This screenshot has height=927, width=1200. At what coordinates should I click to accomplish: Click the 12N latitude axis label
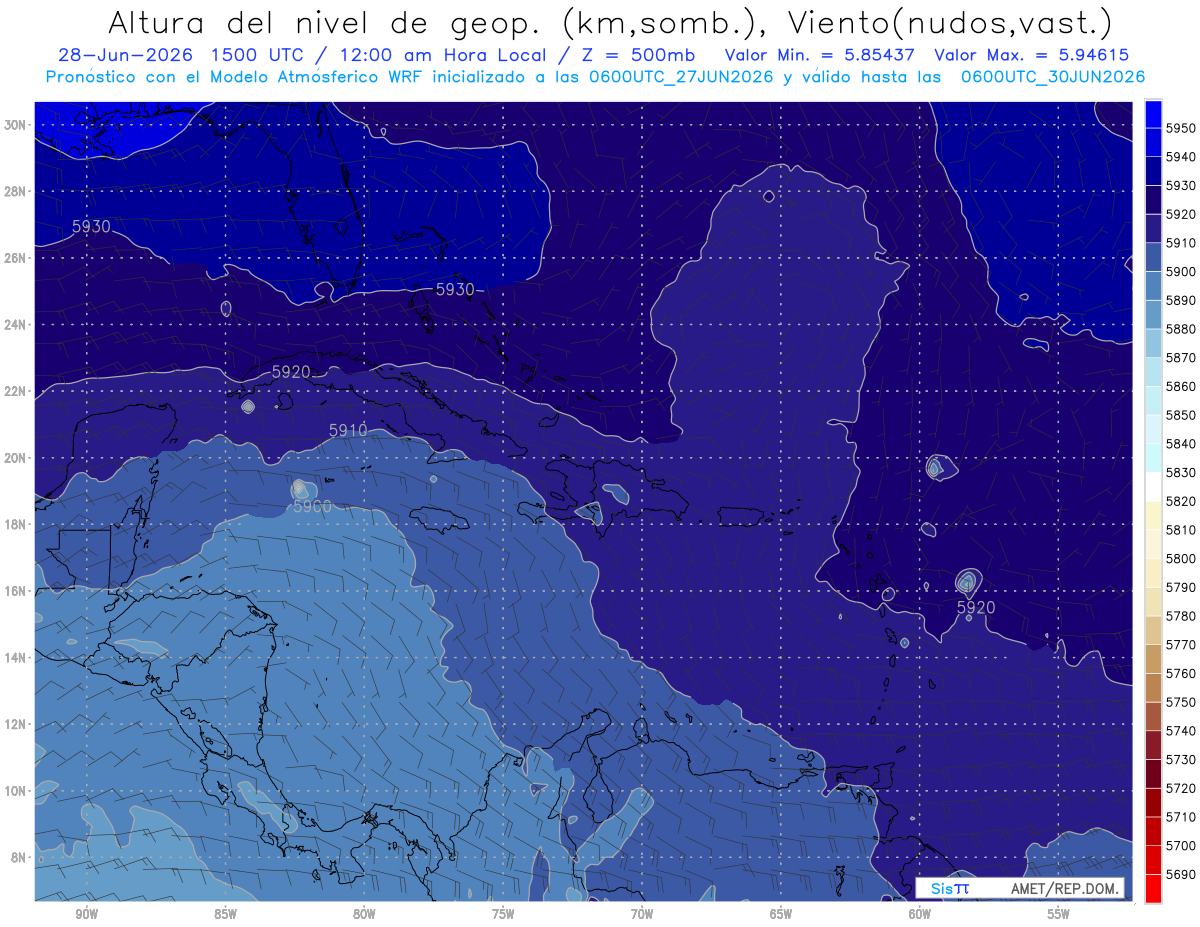(17, 724)
